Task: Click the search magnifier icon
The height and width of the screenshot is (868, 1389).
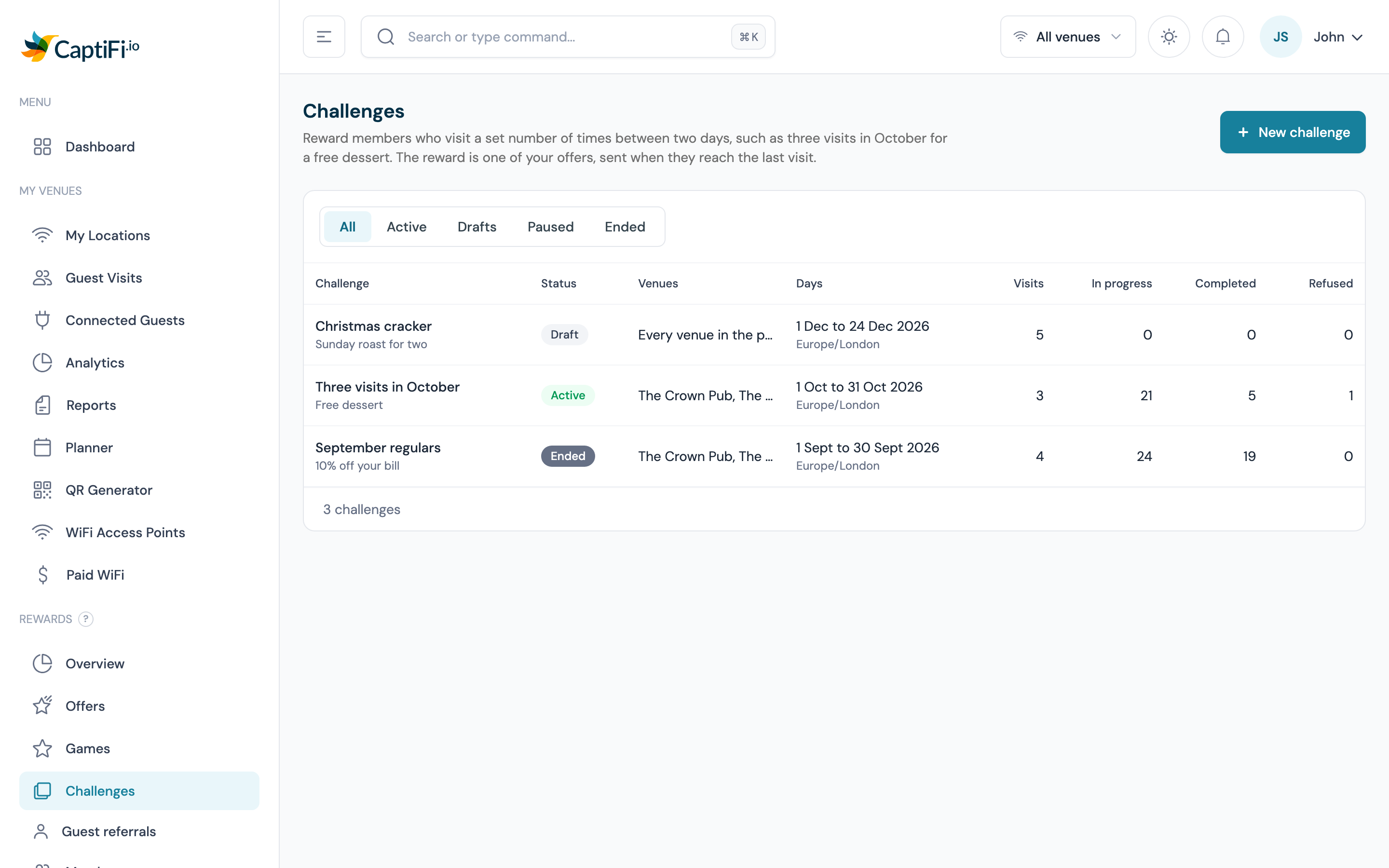Action: (386, 37)
